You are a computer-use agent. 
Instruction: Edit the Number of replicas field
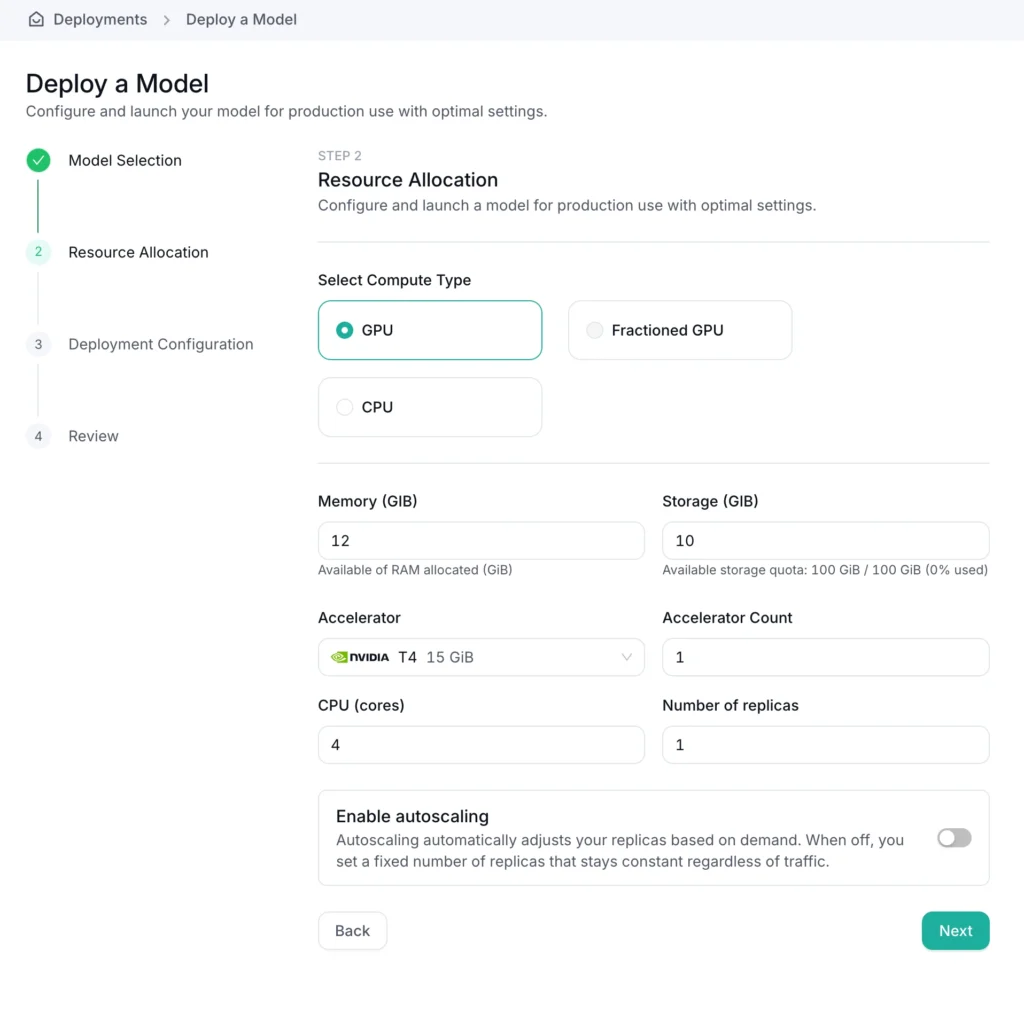(x=825, y=745)
